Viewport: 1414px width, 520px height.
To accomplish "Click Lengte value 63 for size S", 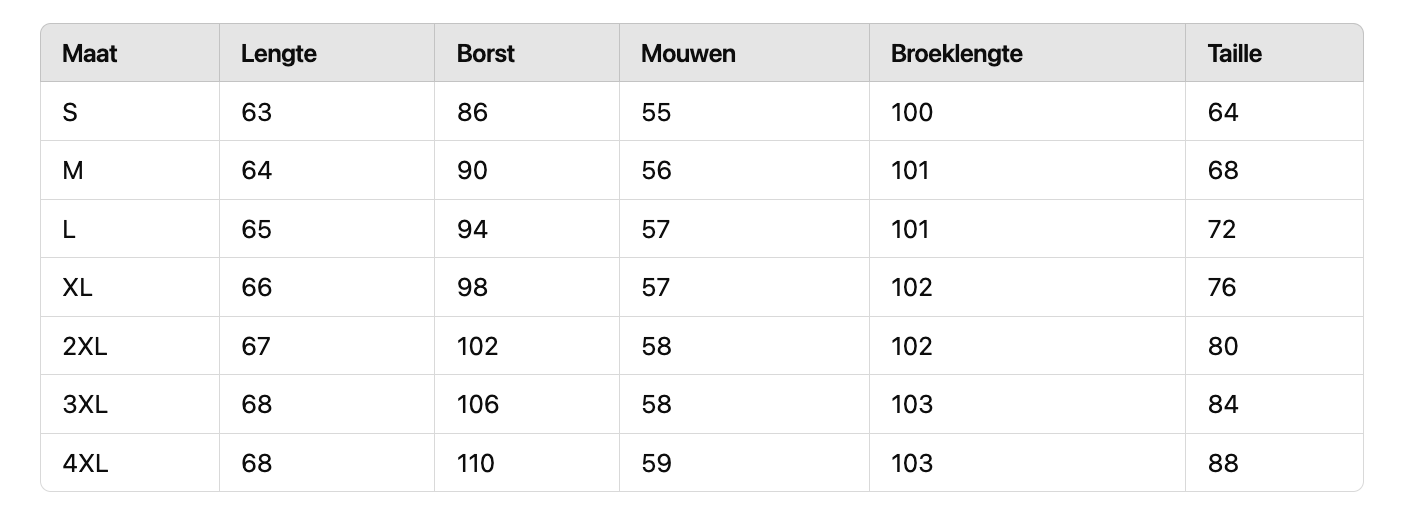I will [x=256, y=112].
